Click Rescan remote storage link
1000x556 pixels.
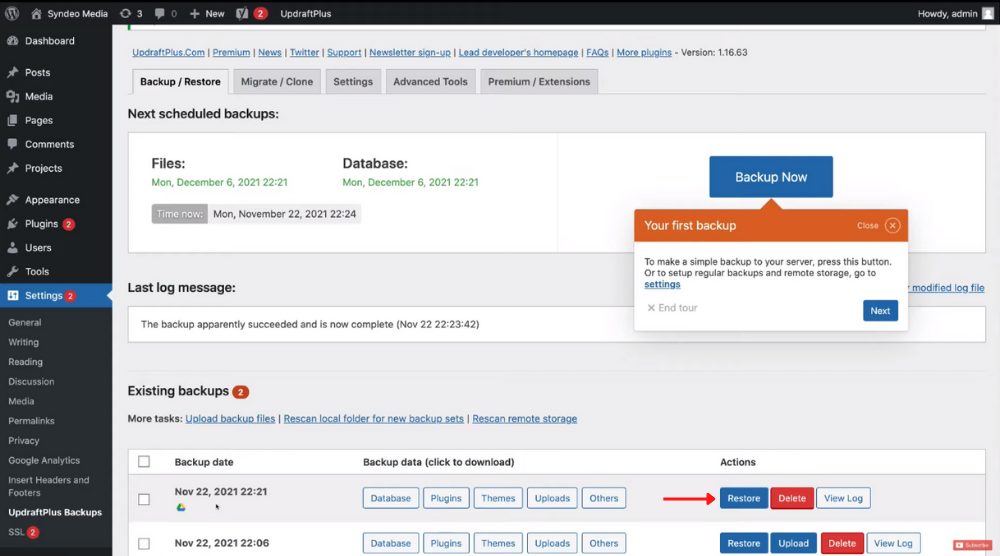(x=525, y=419)
